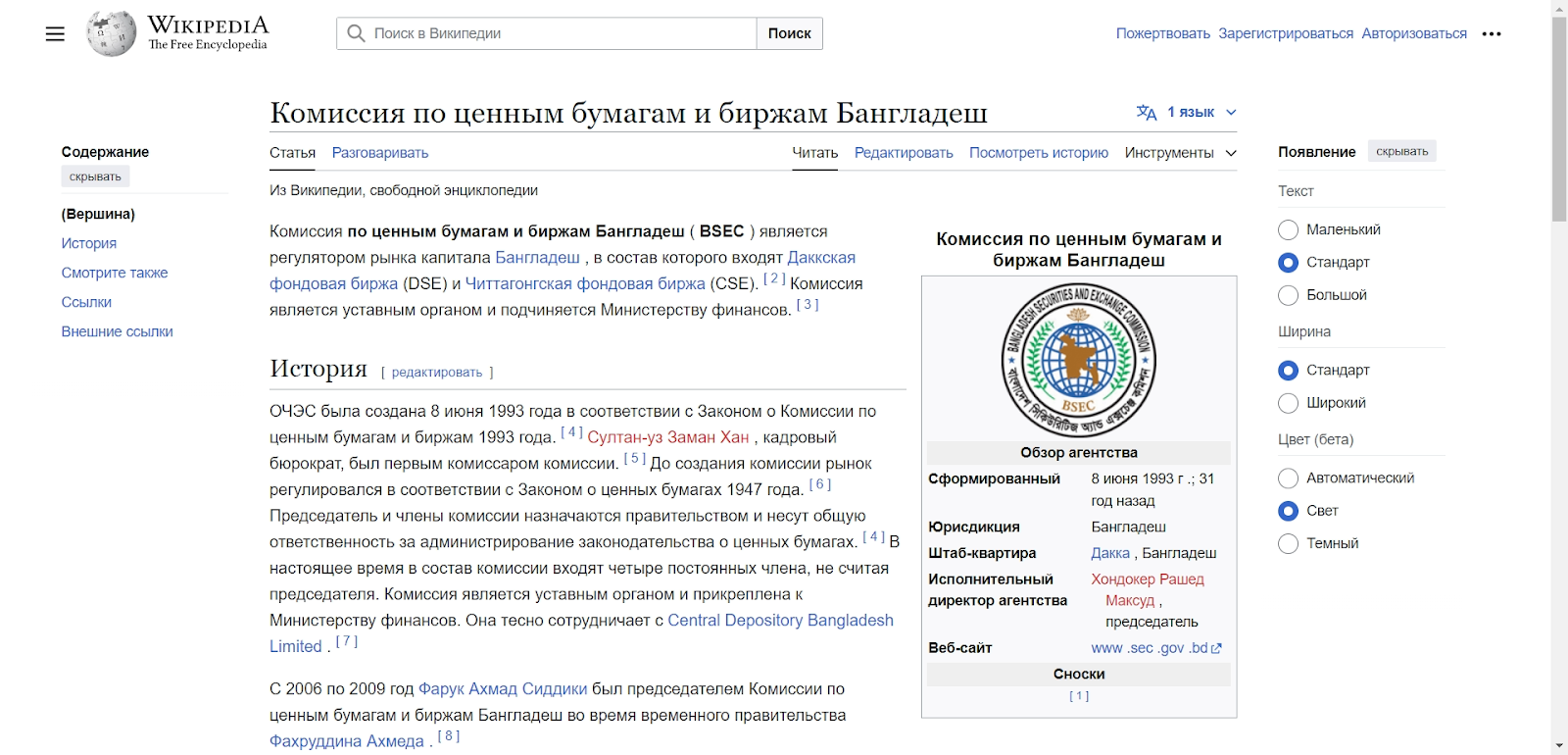Image resolution: width=1568 pixels, height=755 pixels.
Task: Enable the Темный color theme
Action: (x=1288, y=543)
